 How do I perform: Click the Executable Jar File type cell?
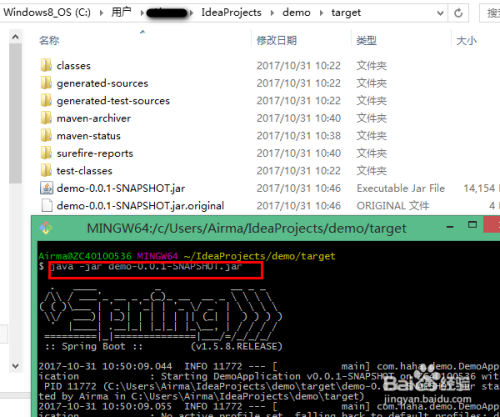click(401, 188)
